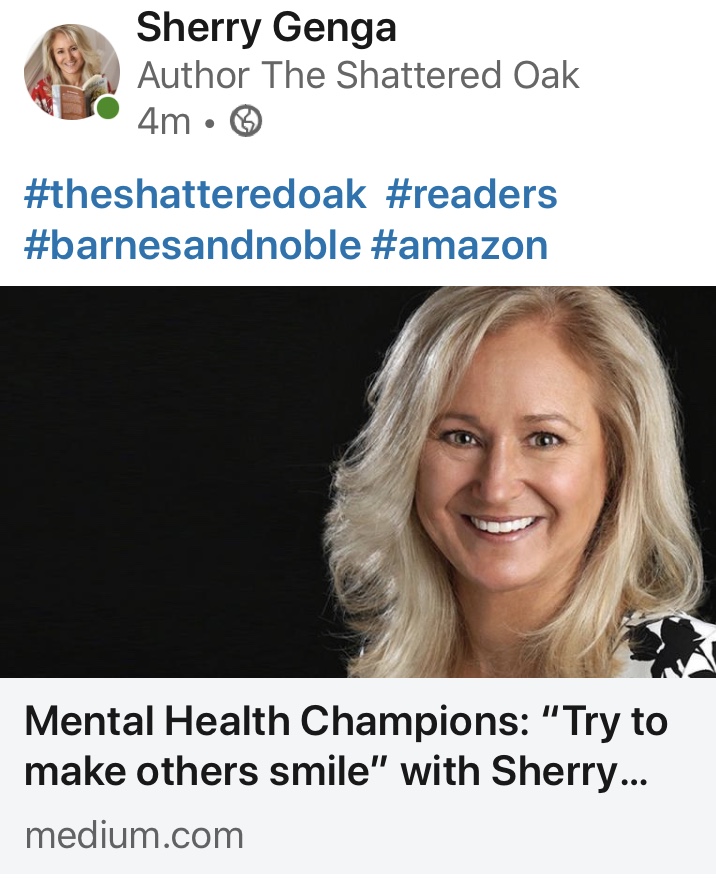Click the globe public visibility icon
716x891 pixels.
click(245, 121)
